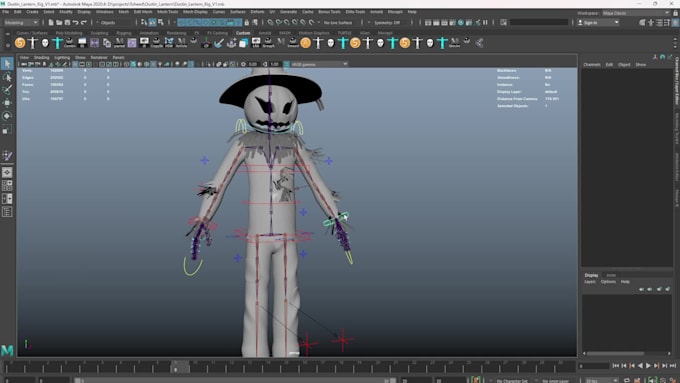This screenshot has height=383, width=680.
Task: Toggle the Outliner from the toolbox
Action: point(7,212)
